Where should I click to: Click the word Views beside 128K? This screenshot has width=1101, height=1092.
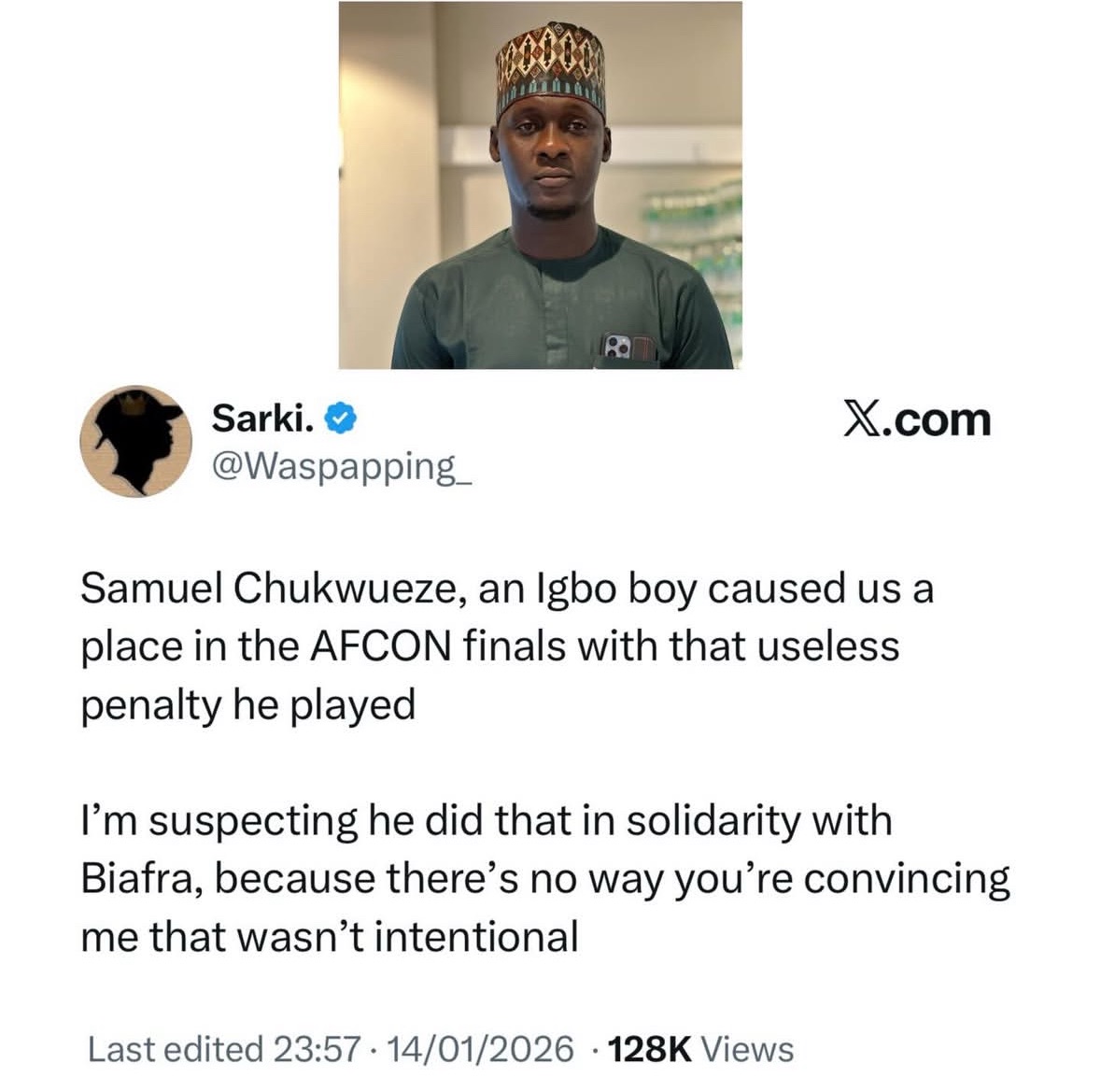[747, 1049]
